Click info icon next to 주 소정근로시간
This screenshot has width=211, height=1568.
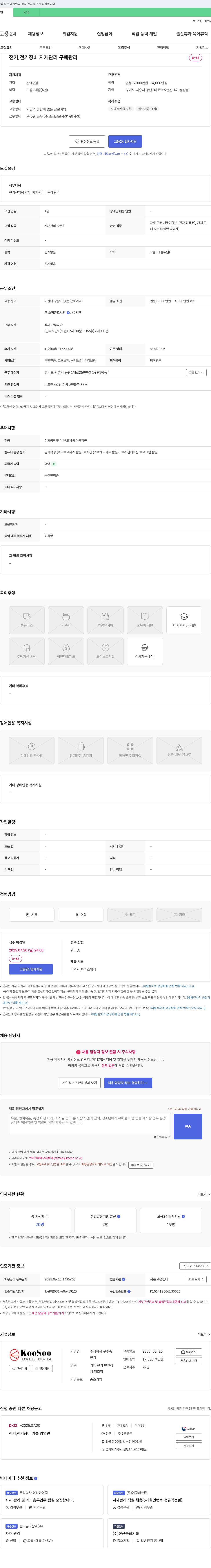(68, 312)
